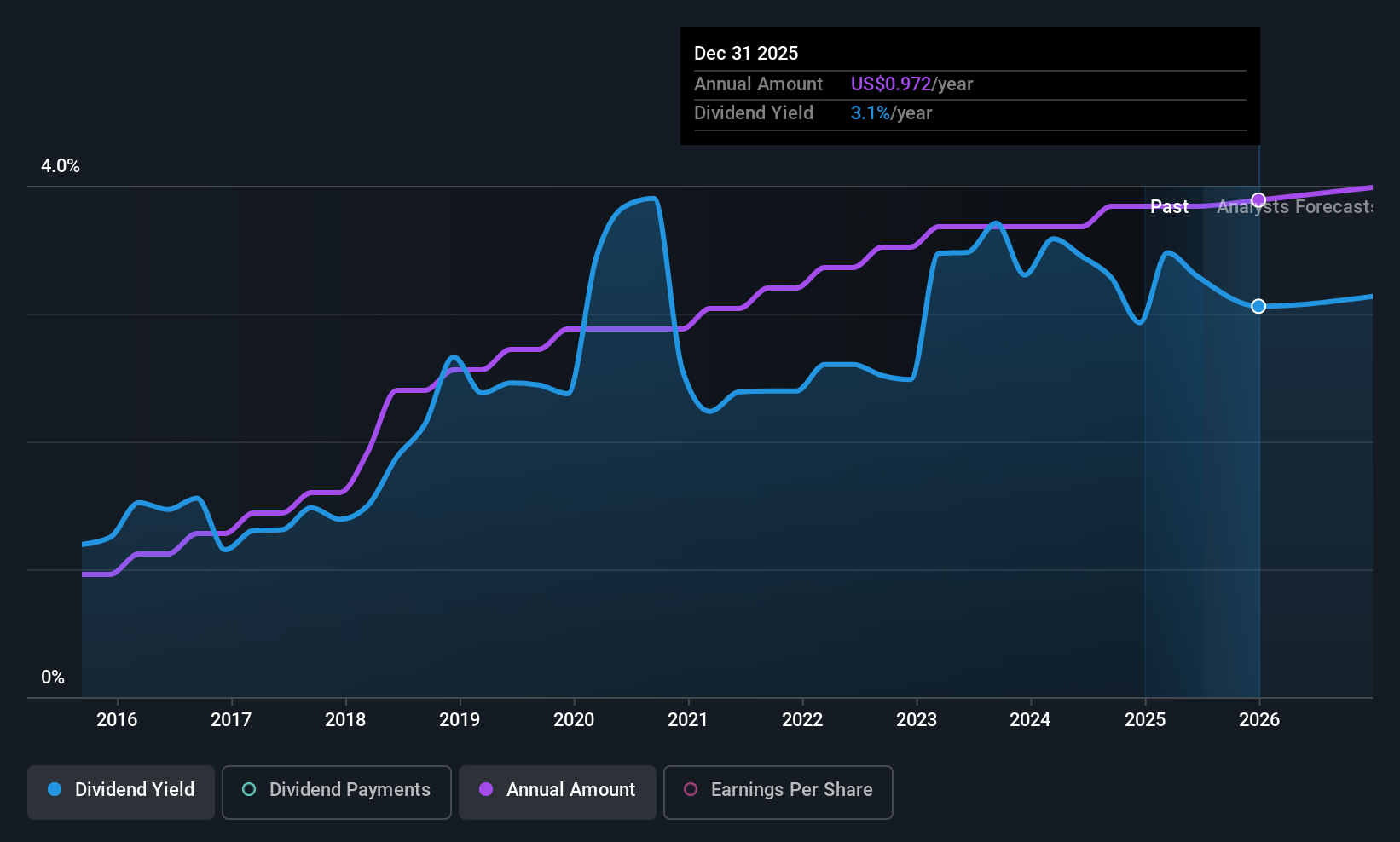
Task: Click the 3.1%/year dividend yield value
Action: point(891,112)
